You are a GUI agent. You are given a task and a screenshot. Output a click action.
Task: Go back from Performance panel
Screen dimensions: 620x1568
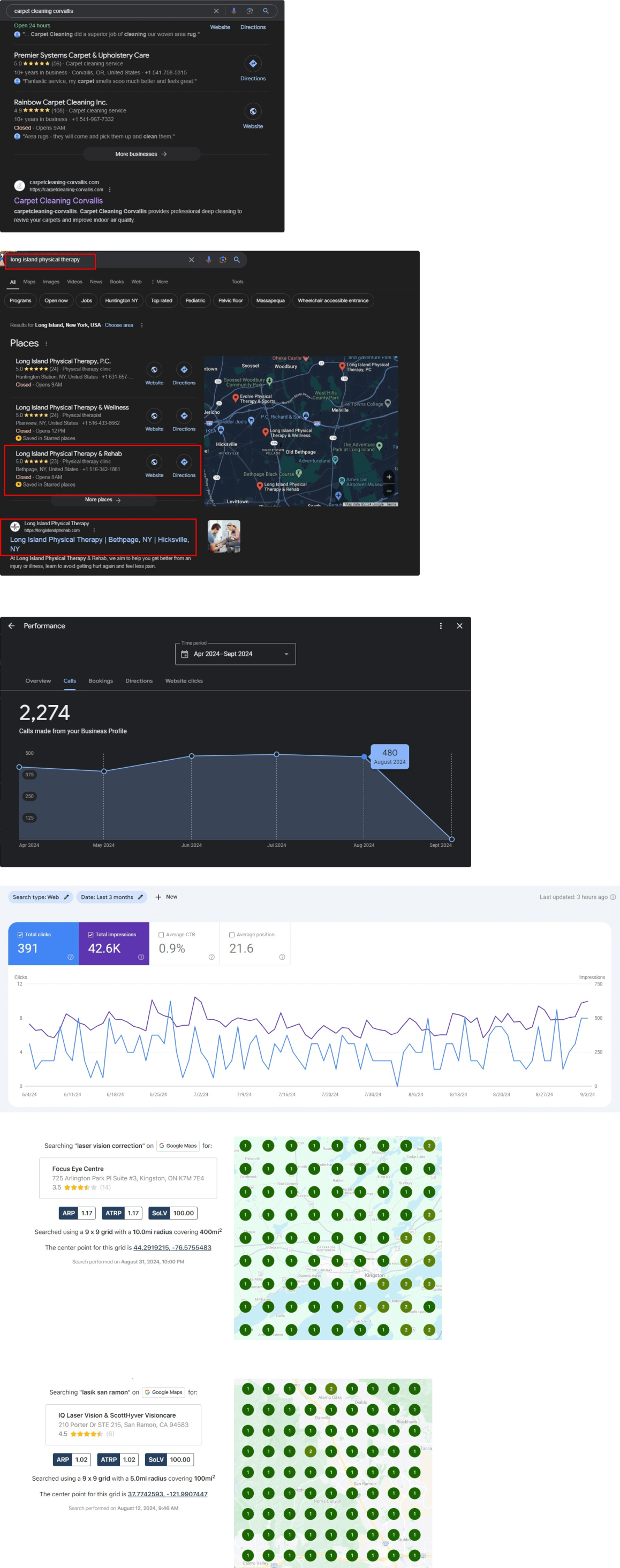(x=12, y=626)
